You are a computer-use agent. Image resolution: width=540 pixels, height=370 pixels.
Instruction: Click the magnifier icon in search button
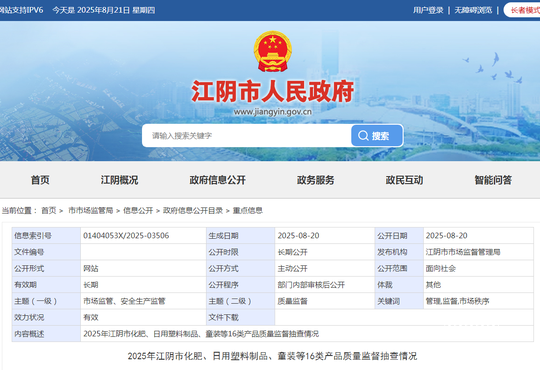363,136
